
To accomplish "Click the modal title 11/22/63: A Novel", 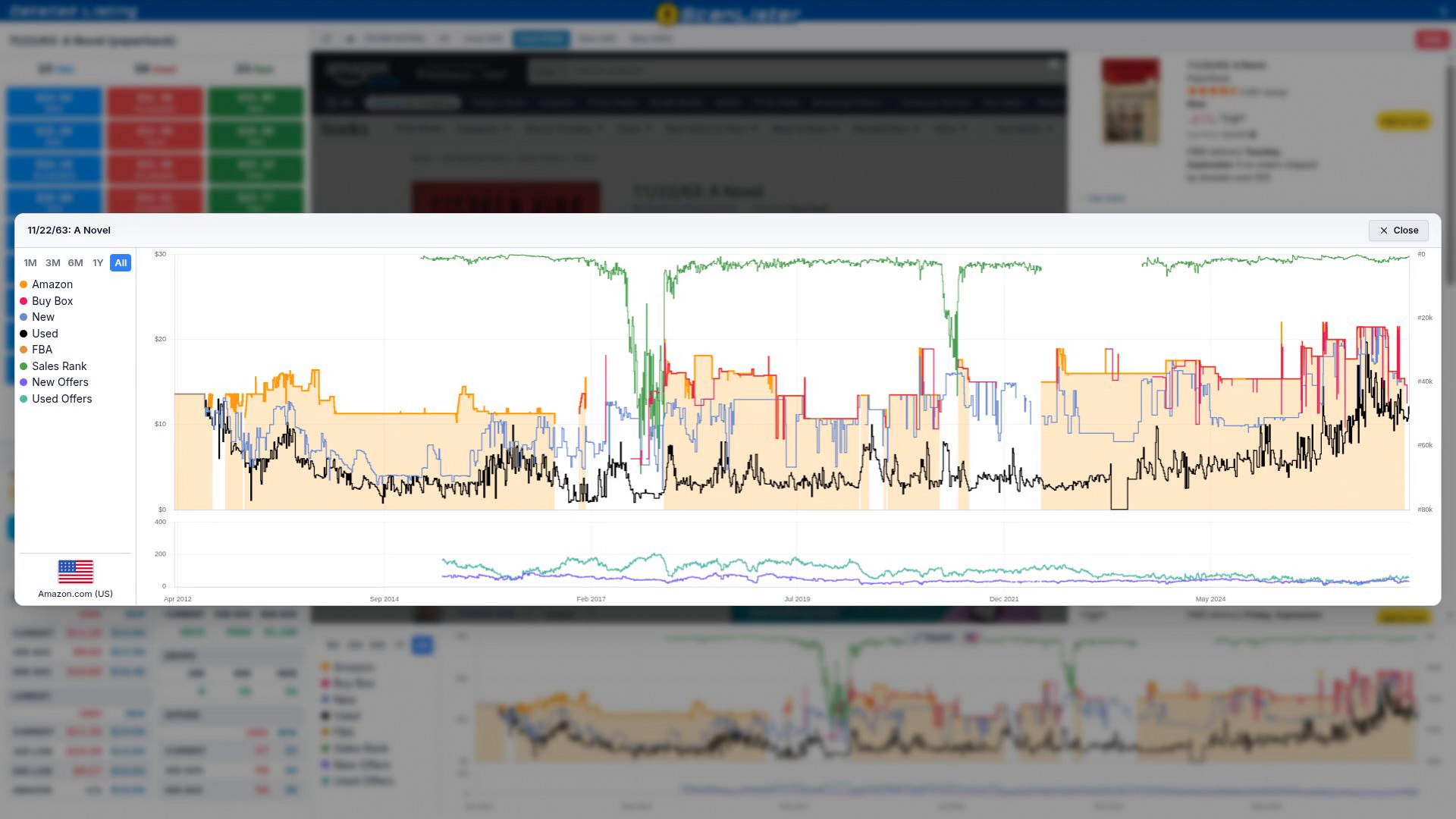I will tap(69, 231).
